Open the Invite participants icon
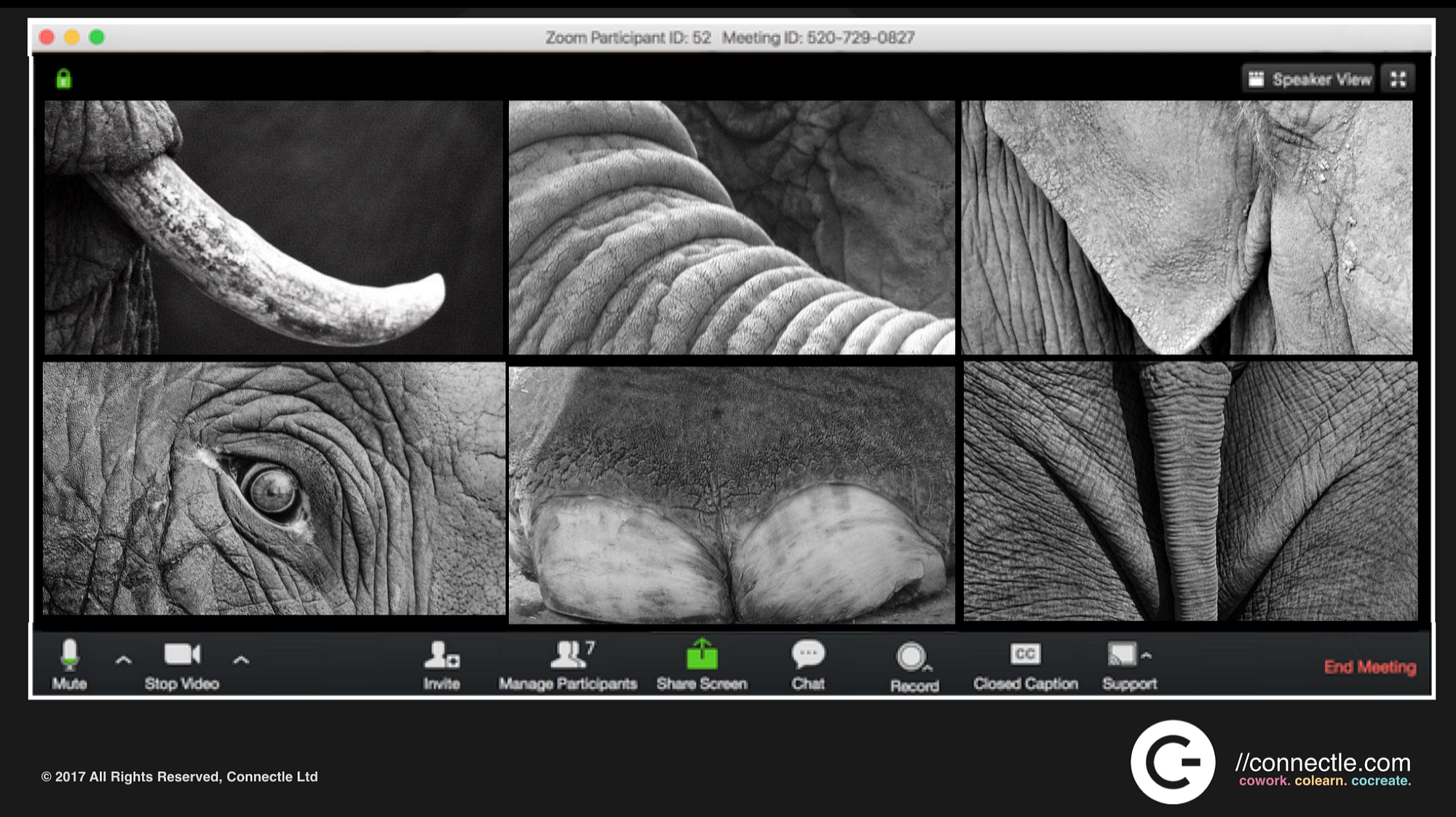This screenshot has height=817, width=1456. pyautogui.click(x=441, y=655)
